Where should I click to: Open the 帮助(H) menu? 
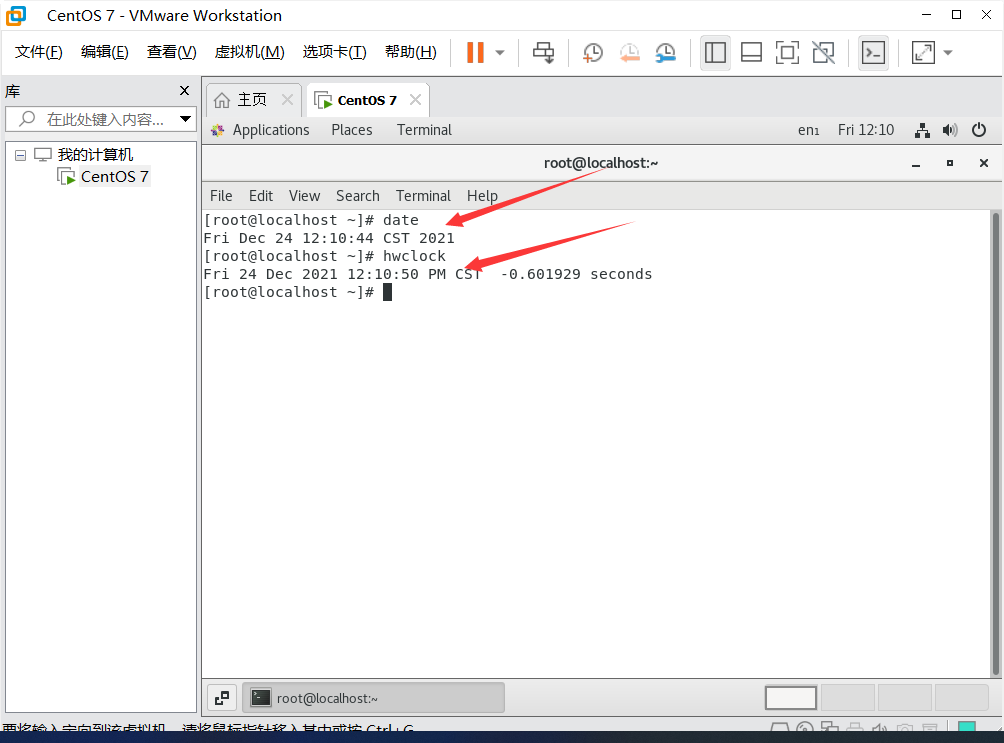pyautogui.click(x=410, y=52)
